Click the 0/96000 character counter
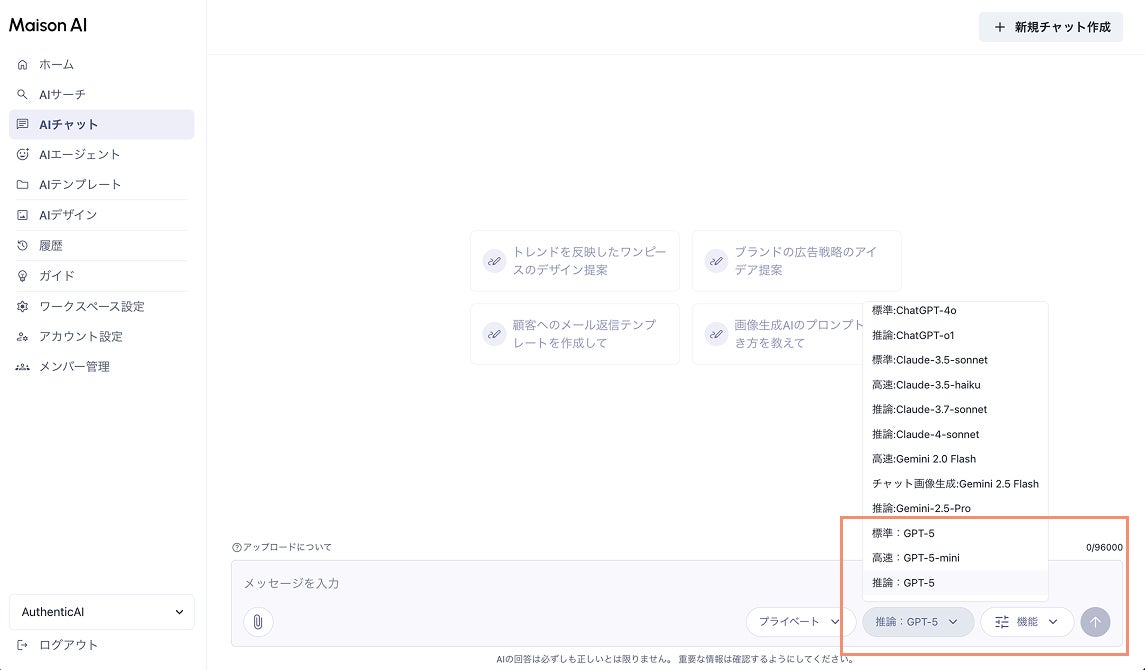 tap(1104, 547)
